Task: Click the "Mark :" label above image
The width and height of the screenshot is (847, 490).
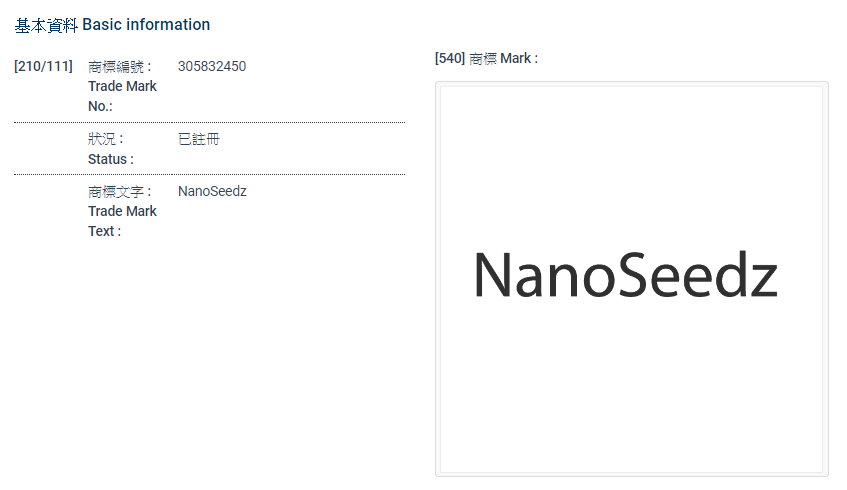Action: pos(519,58)
